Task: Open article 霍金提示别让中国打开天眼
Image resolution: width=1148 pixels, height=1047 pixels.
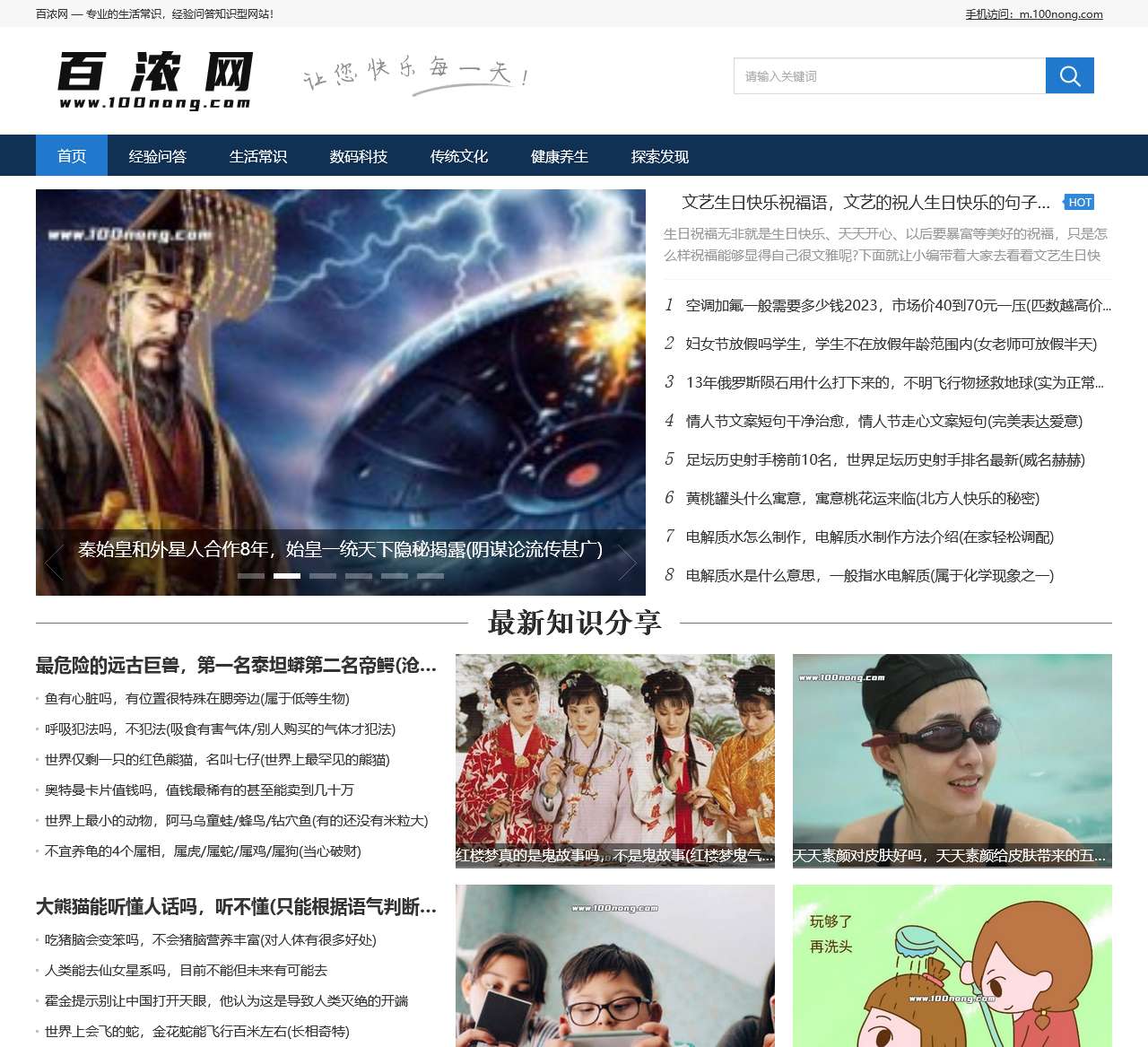Action: pos(226,1000)
